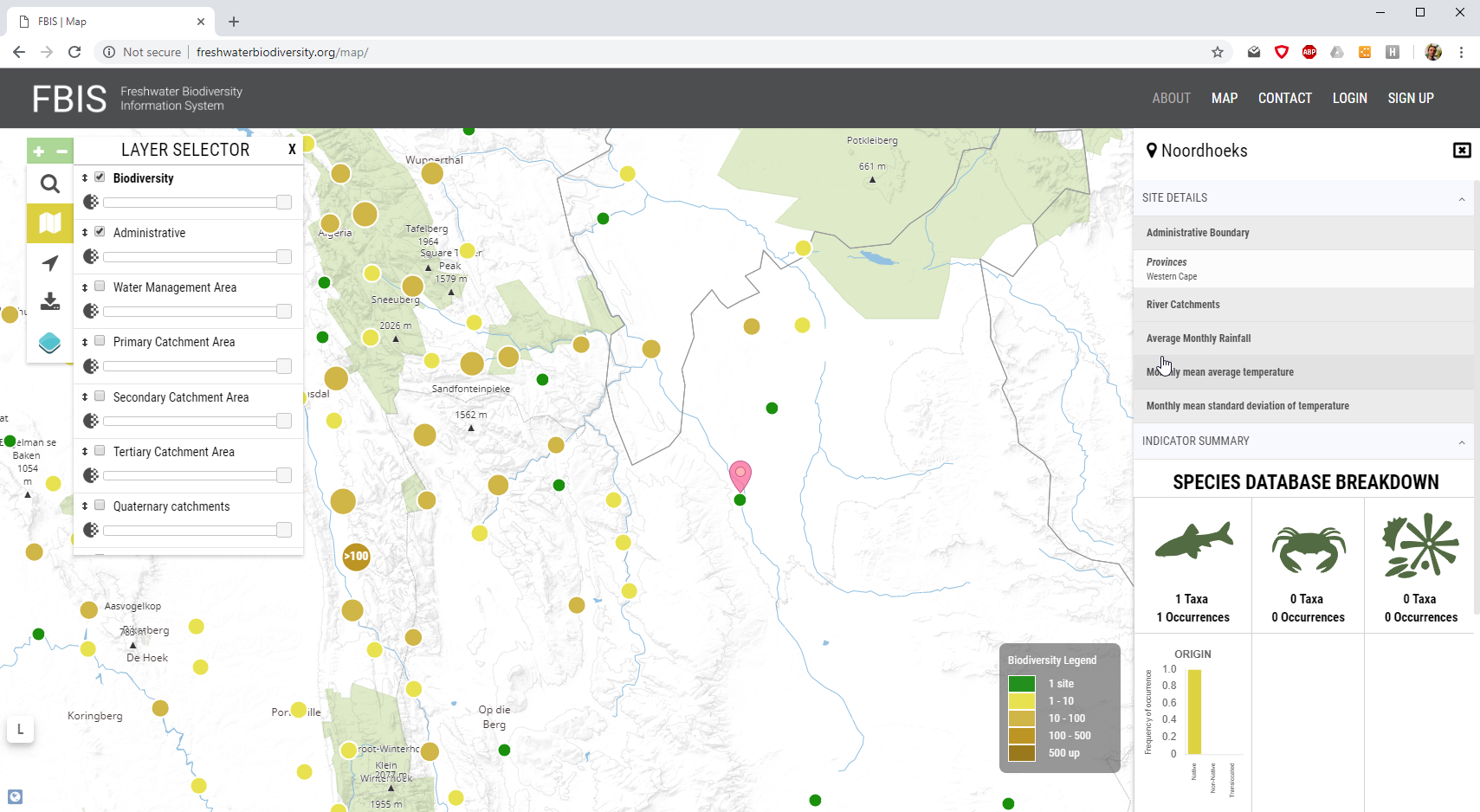Click the pink Noordhoeks marker on the map

click(x=740, y=474)
